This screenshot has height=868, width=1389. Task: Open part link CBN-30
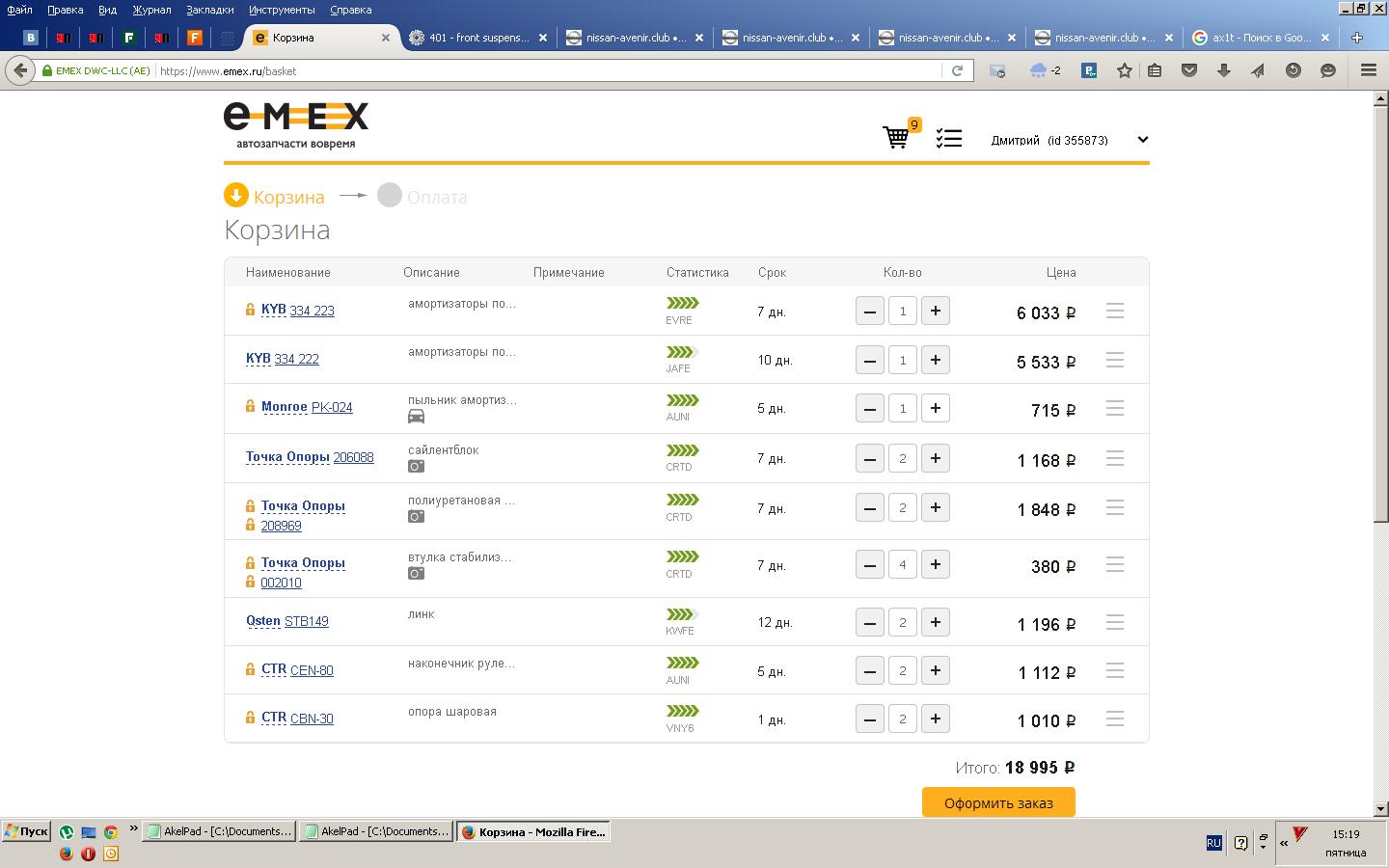(x=312, y=719)
